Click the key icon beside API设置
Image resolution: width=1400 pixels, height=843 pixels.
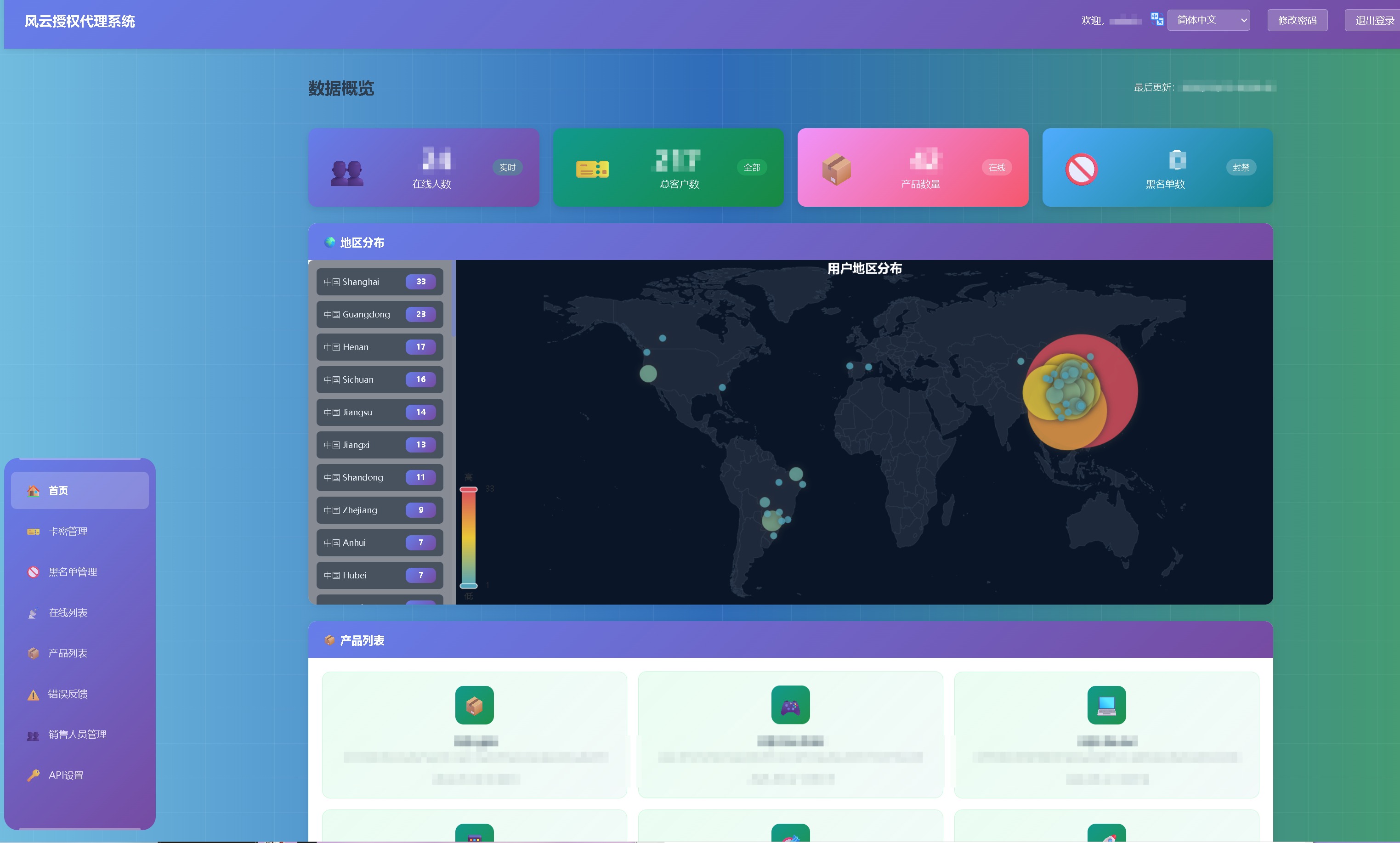[34, 775]
